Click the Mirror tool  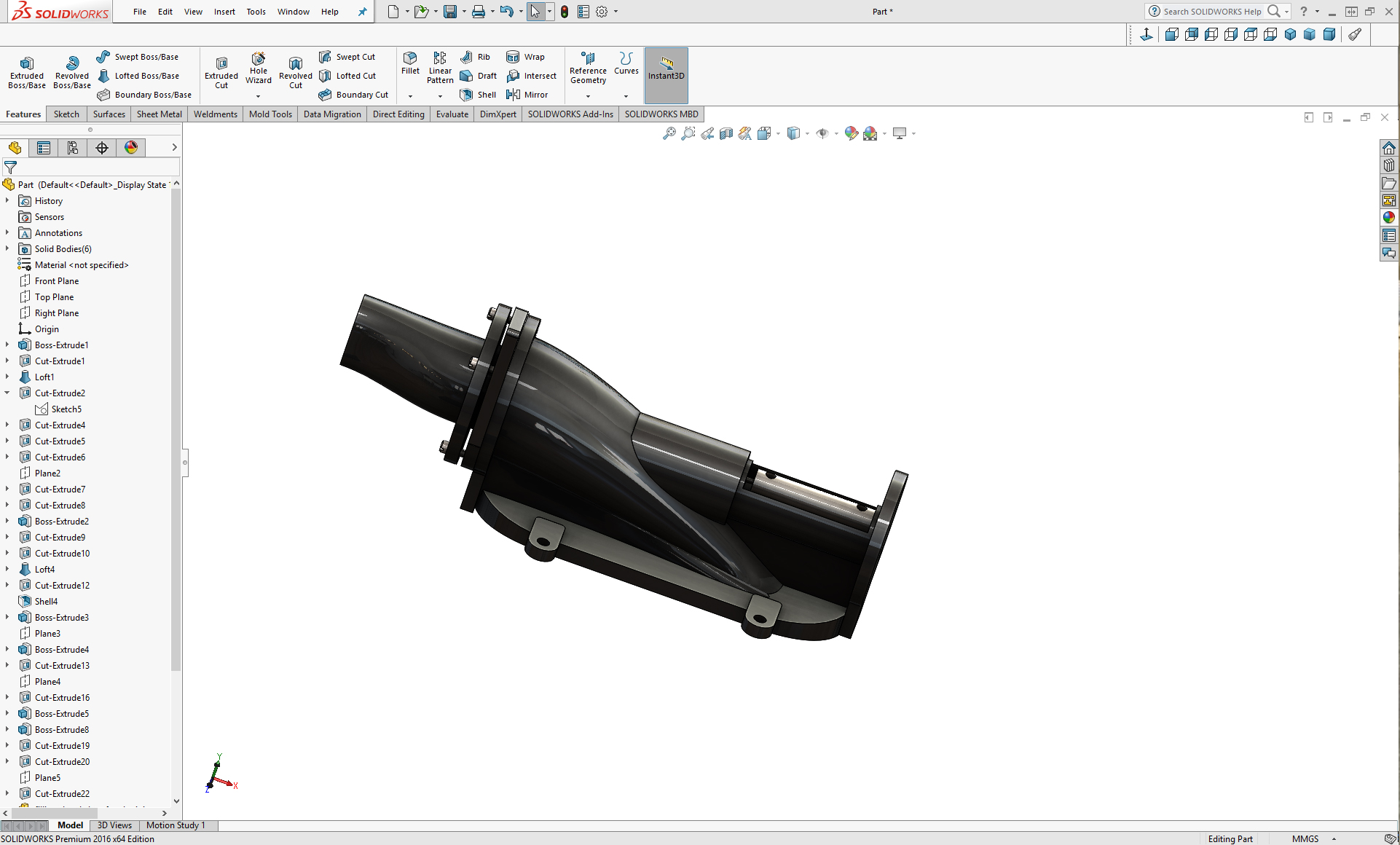click(527, 95)
